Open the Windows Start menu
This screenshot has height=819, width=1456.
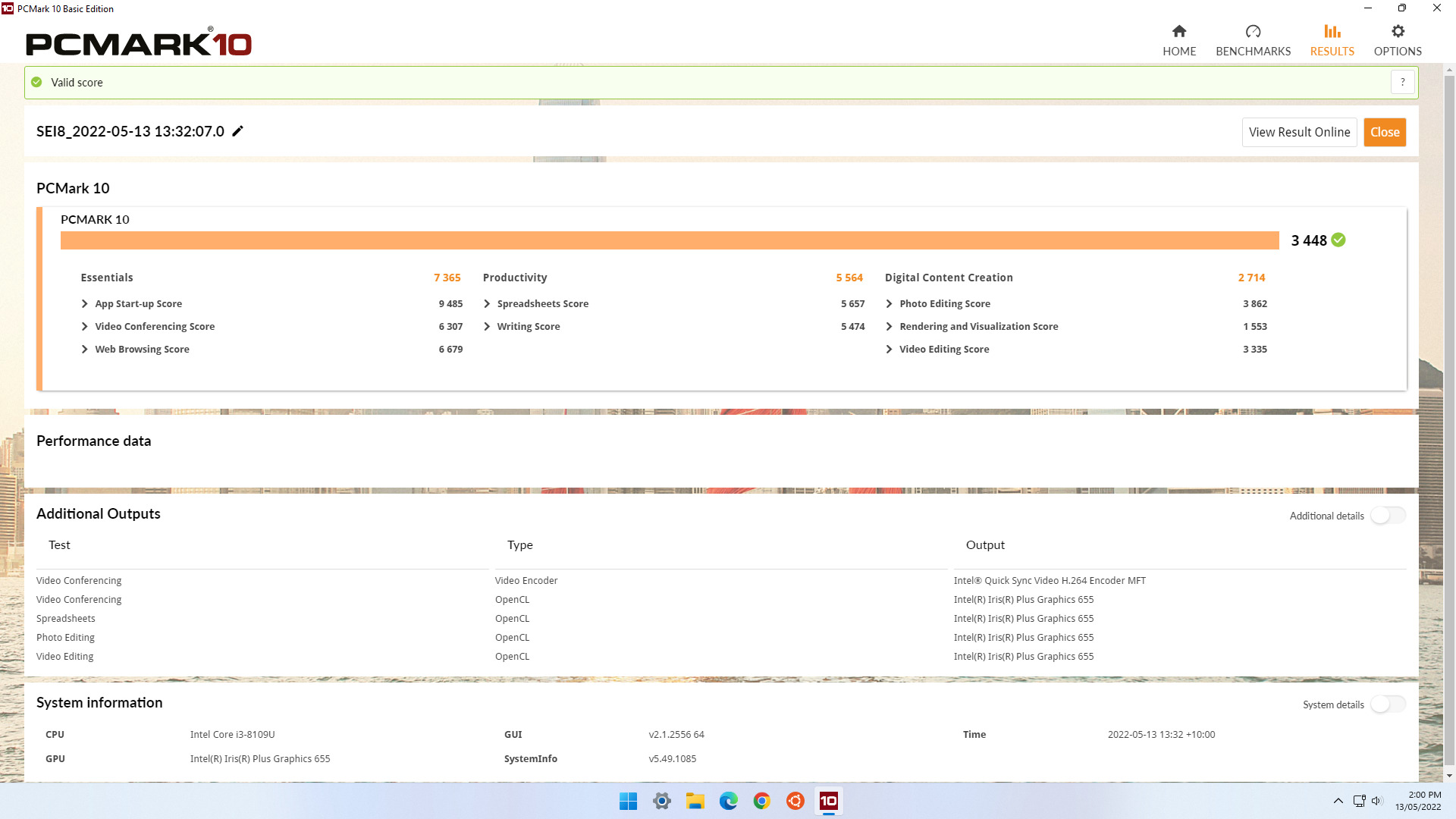(628, 801)
